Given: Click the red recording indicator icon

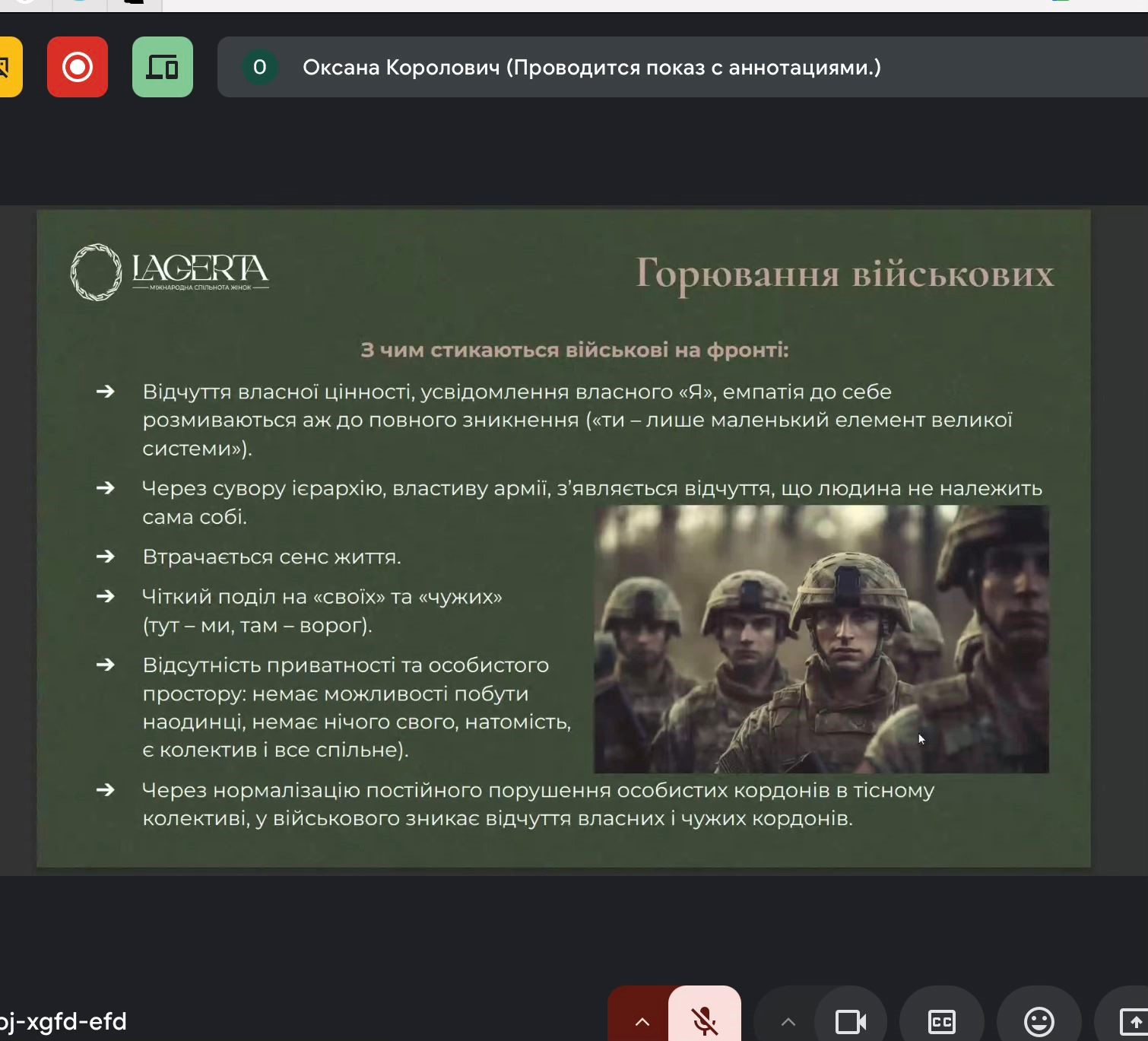Looking at the screenshot, I should pos(78,67).
